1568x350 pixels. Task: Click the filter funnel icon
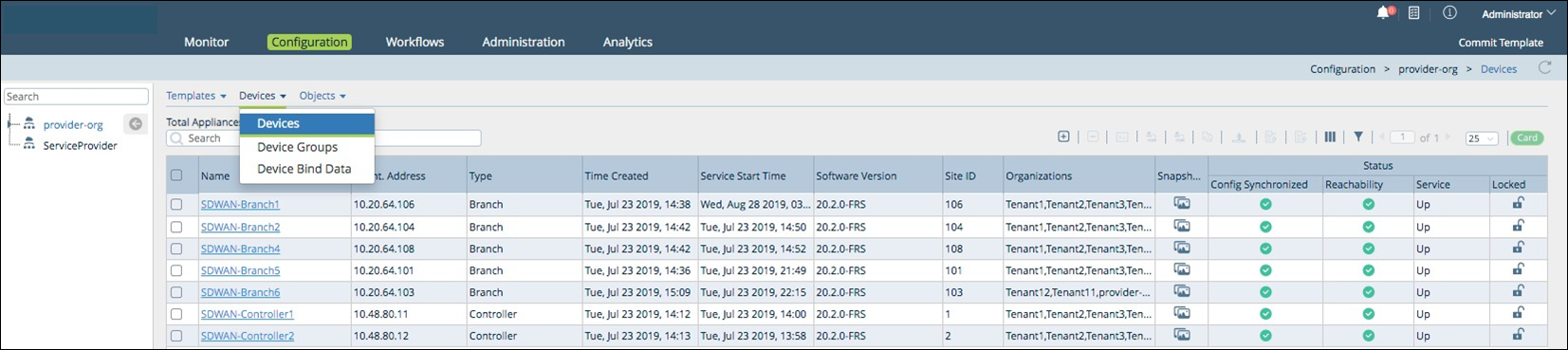1358,138
